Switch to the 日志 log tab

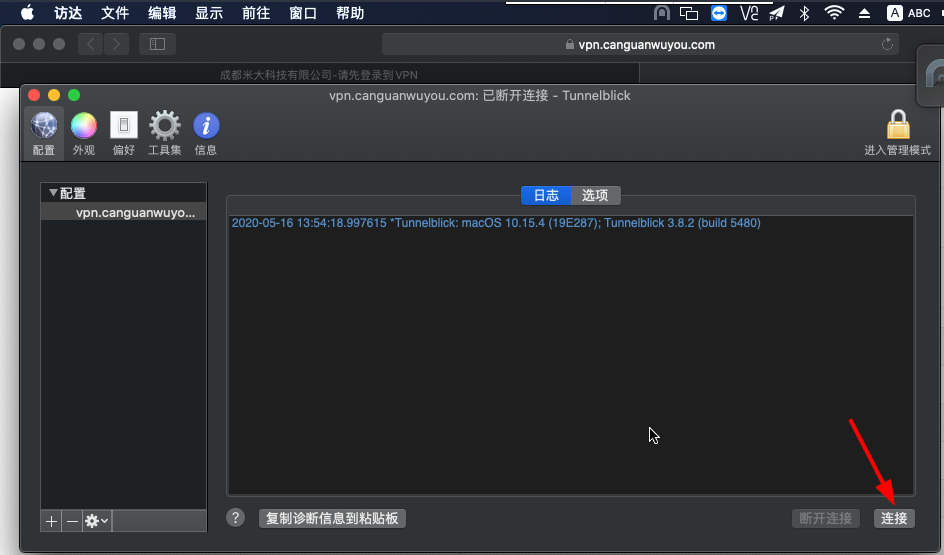546,195
